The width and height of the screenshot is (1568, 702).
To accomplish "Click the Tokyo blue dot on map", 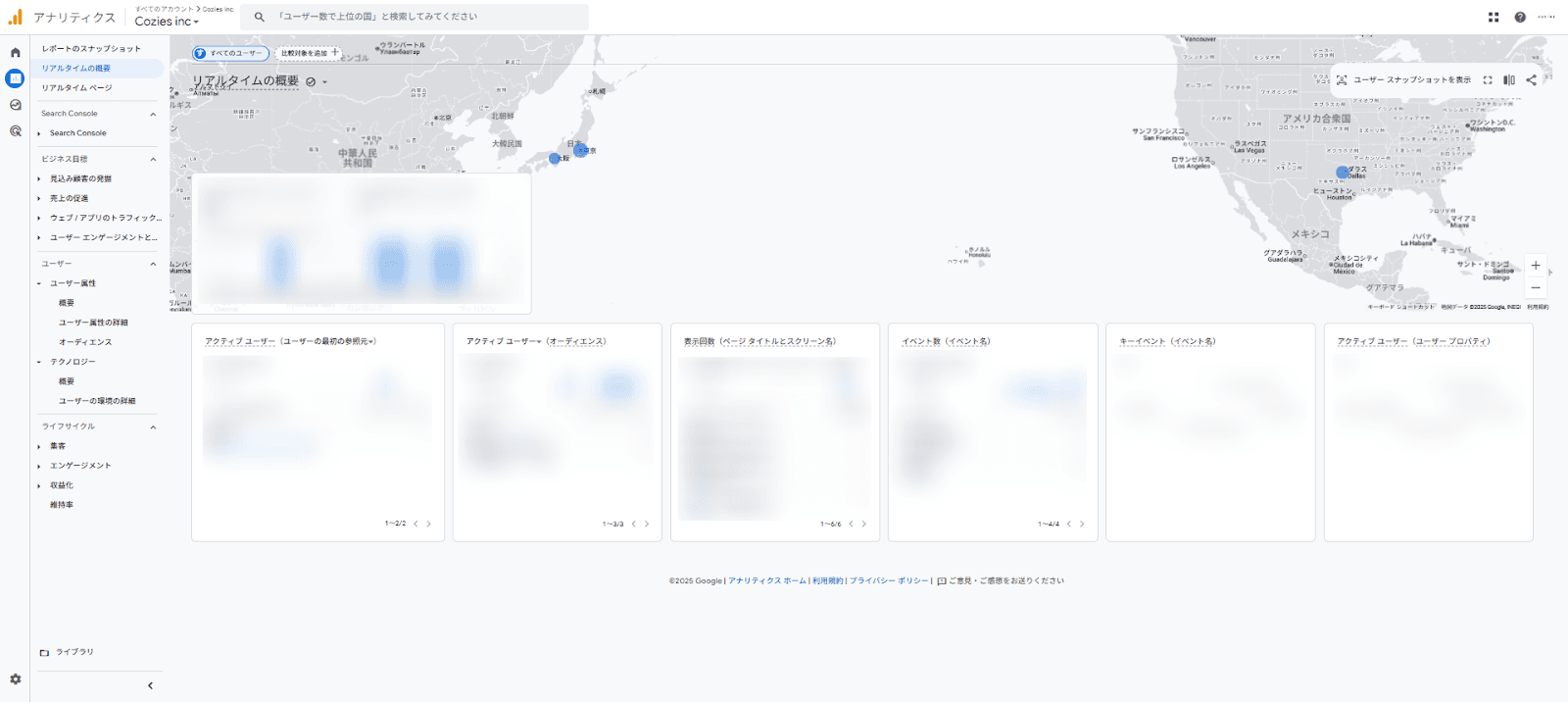I will 581,150.
